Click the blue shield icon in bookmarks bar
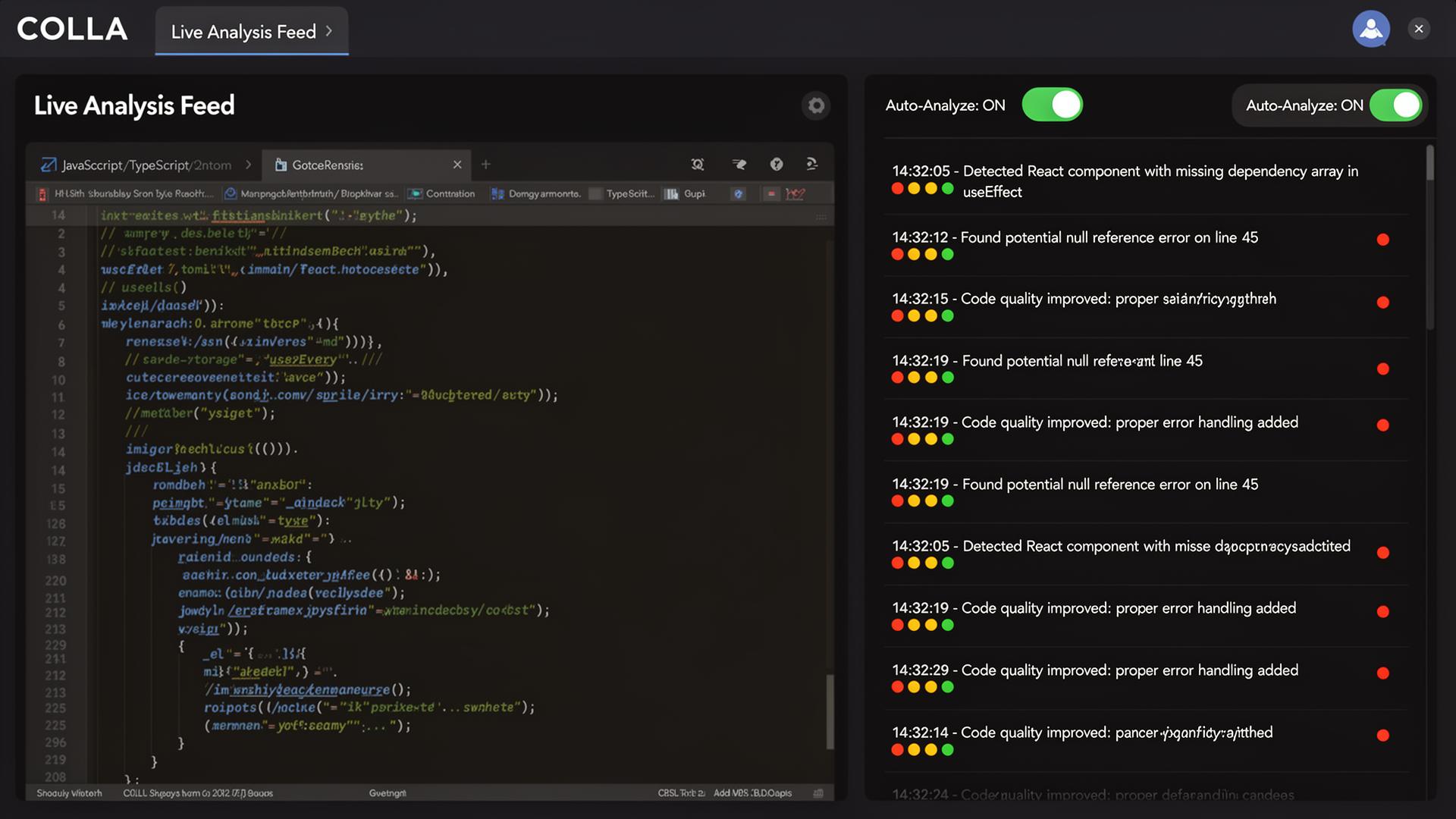The height and width of the screenshot is (819, 1456). click(x=739, y=194)
